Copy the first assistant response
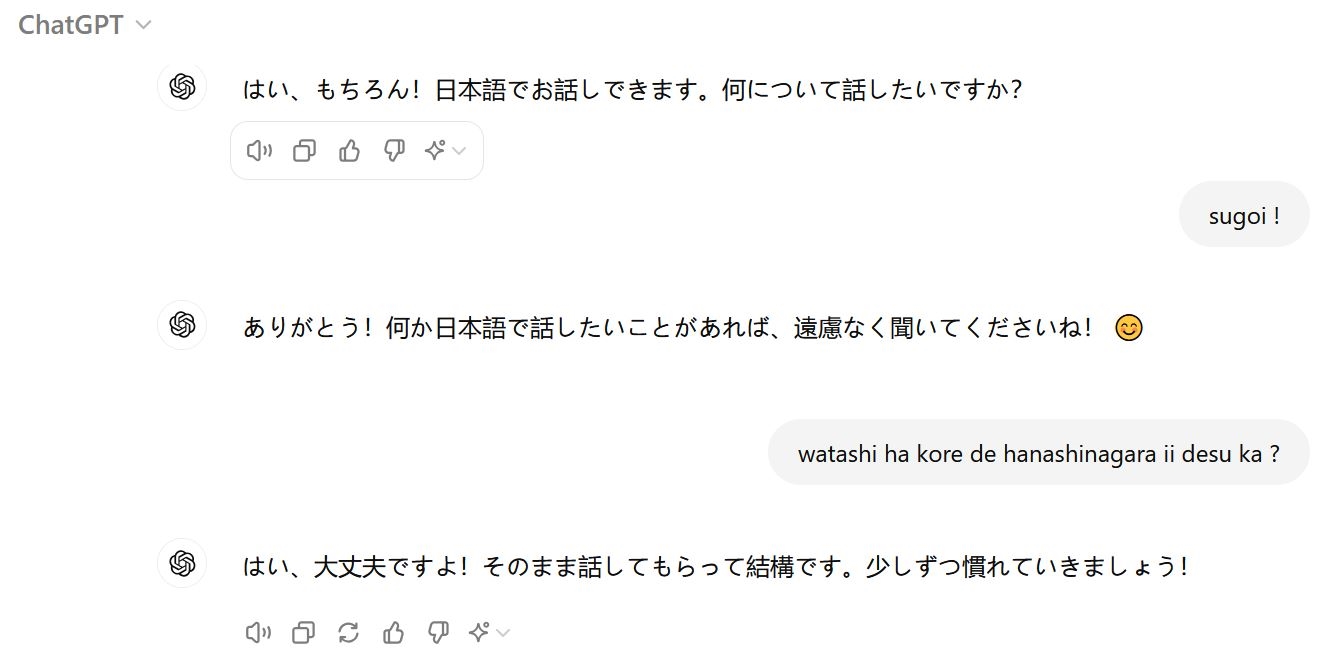 pyautogui.click(x=304, y=151)
